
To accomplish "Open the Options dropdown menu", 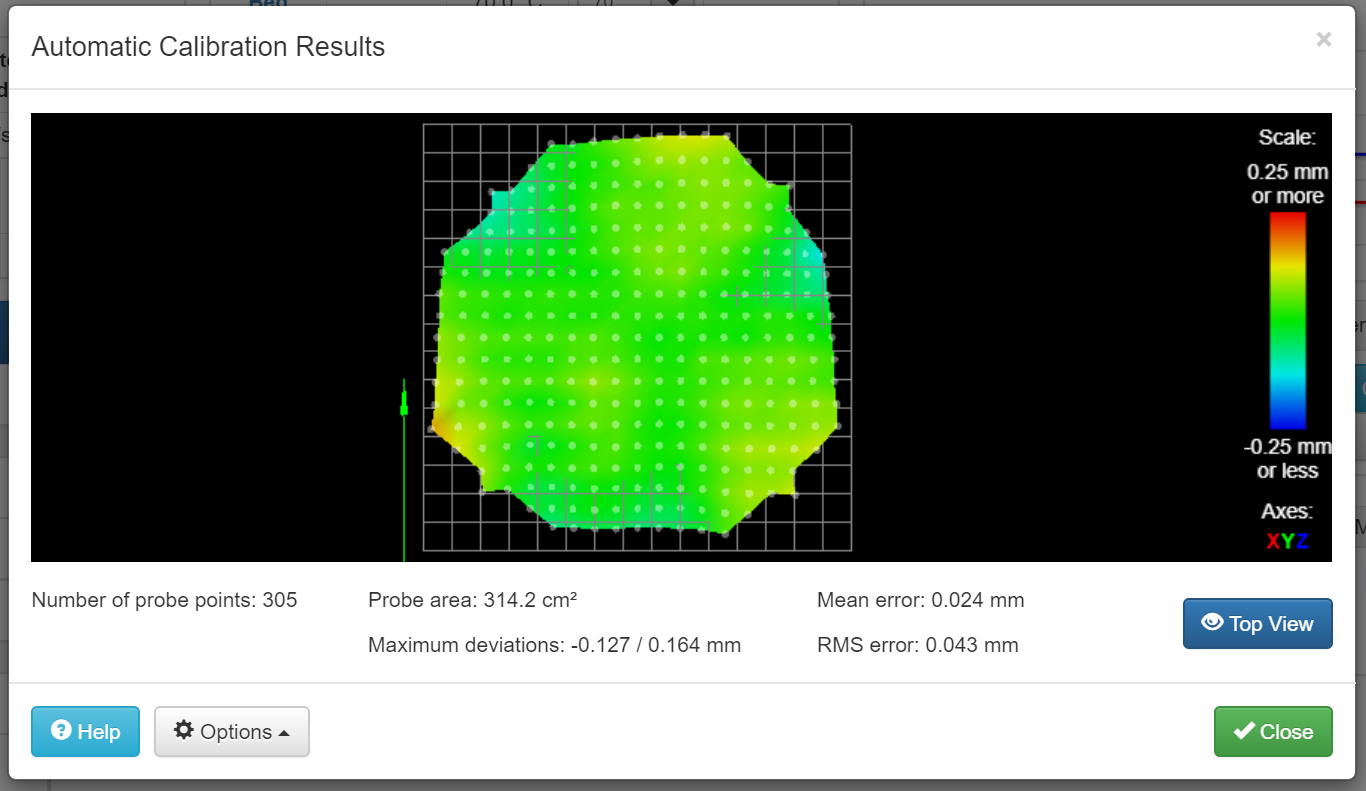I will pyautogui.click(x=232, y=731).
